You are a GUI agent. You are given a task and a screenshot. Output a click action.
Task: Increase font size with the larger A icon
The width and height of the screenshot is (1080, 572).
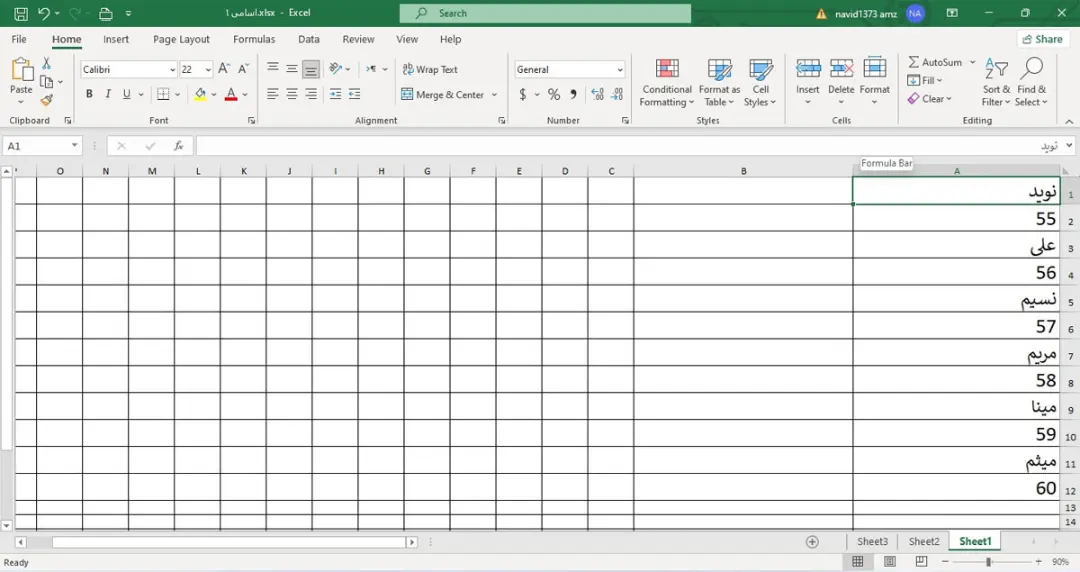coord(224,69)
